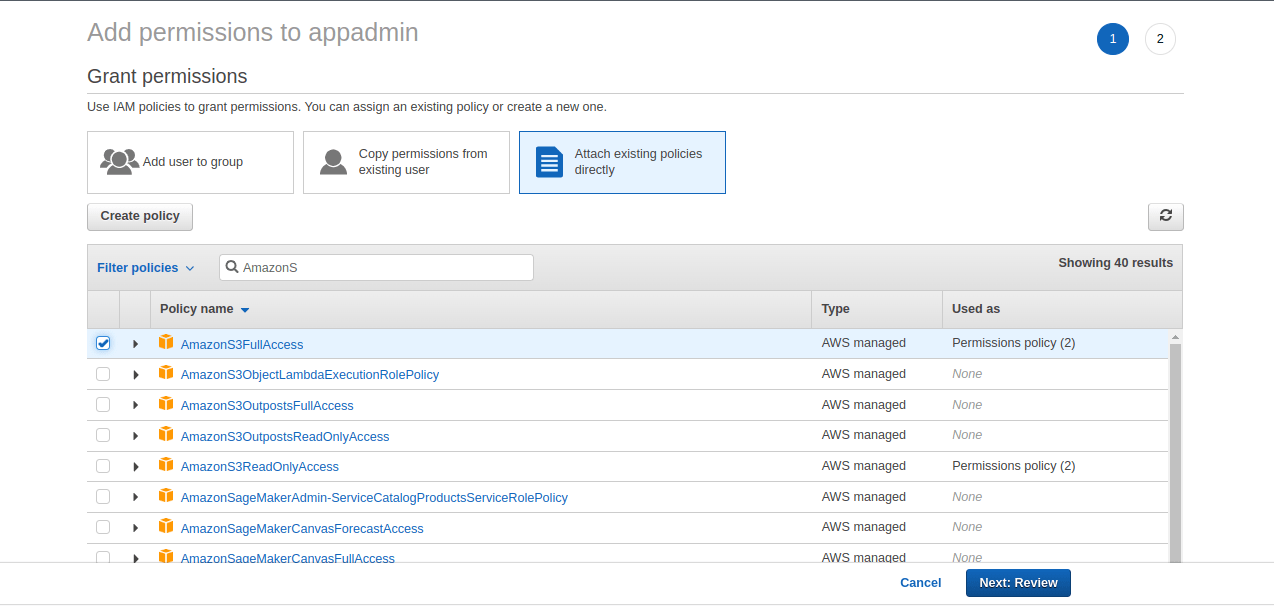Open the AmazonS3FullAccess policy link

242,344
